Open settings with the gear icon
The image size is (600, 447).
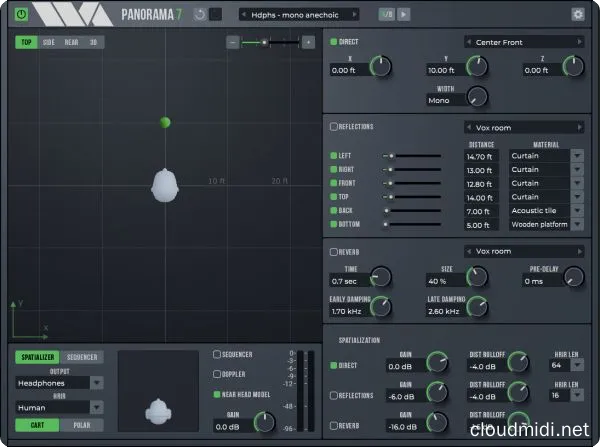tap(577, 15)
